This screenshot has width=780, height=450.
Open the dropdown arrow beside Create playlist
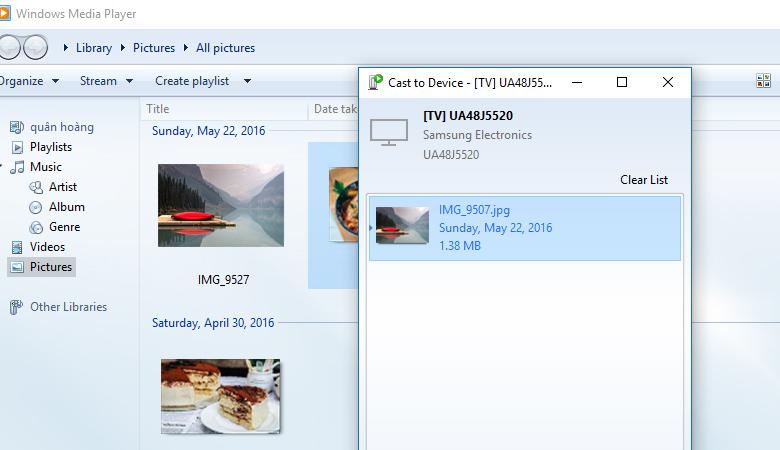(247, 81)
